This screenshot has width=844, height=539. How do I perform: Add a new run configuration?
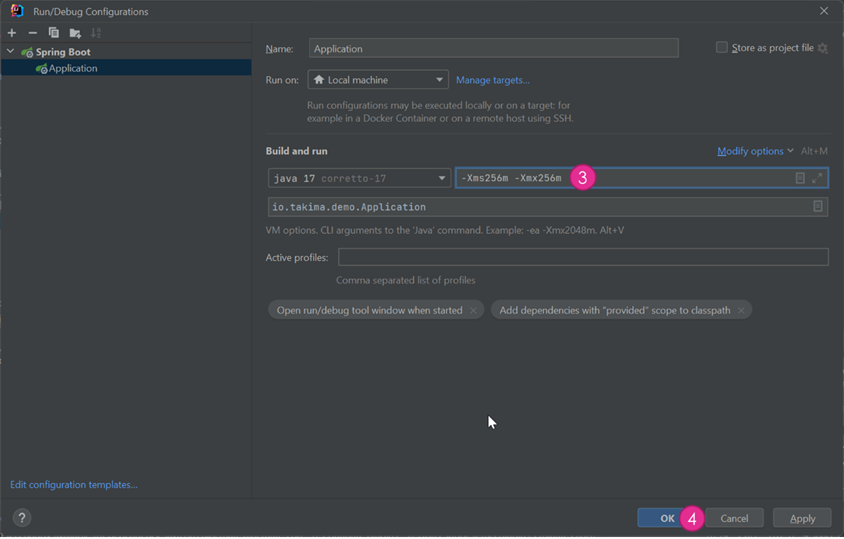[x=12, y=33]
